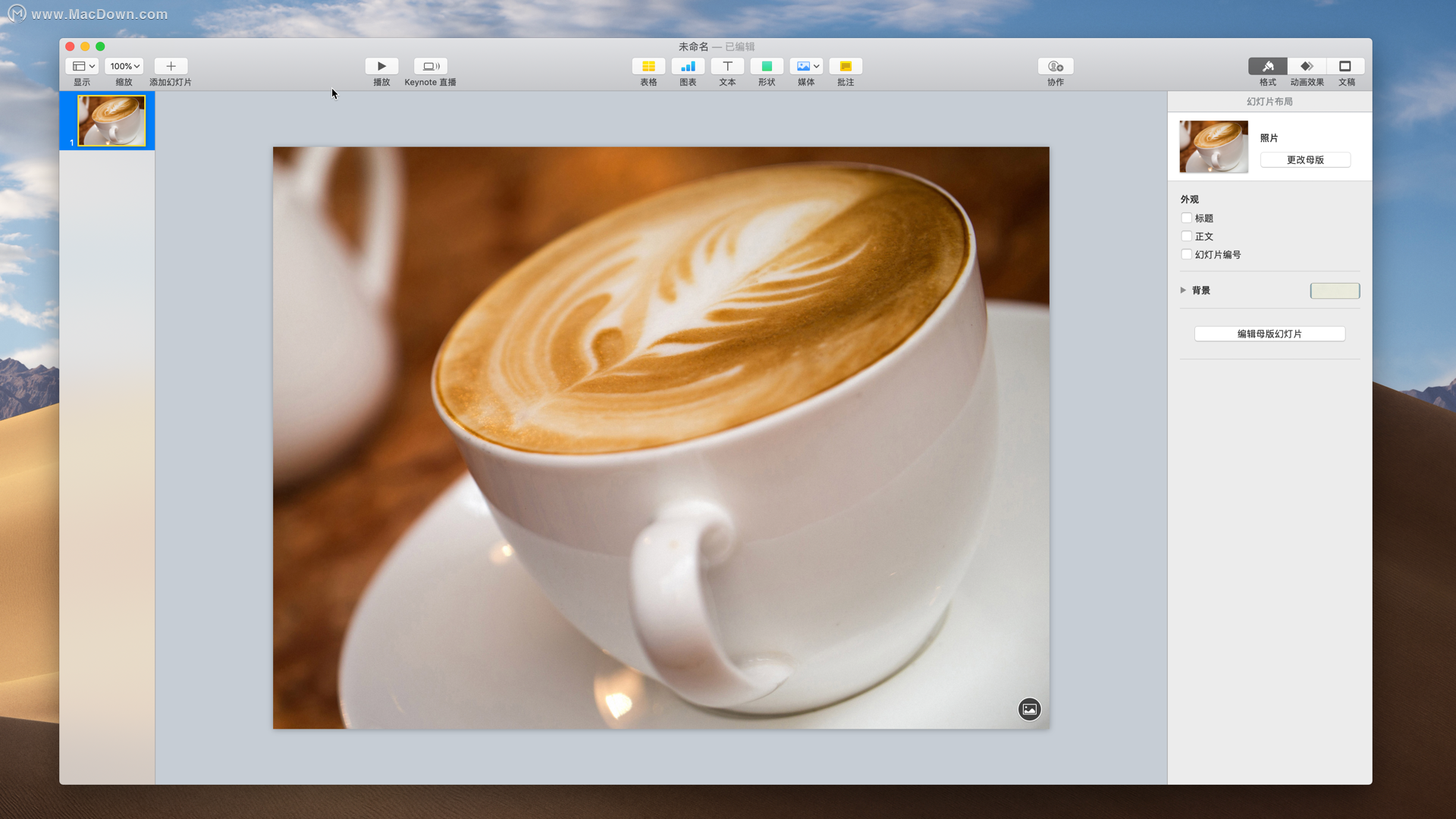
Task: Start Keynote Live broadcast
Action: click(x=430, y=66)
